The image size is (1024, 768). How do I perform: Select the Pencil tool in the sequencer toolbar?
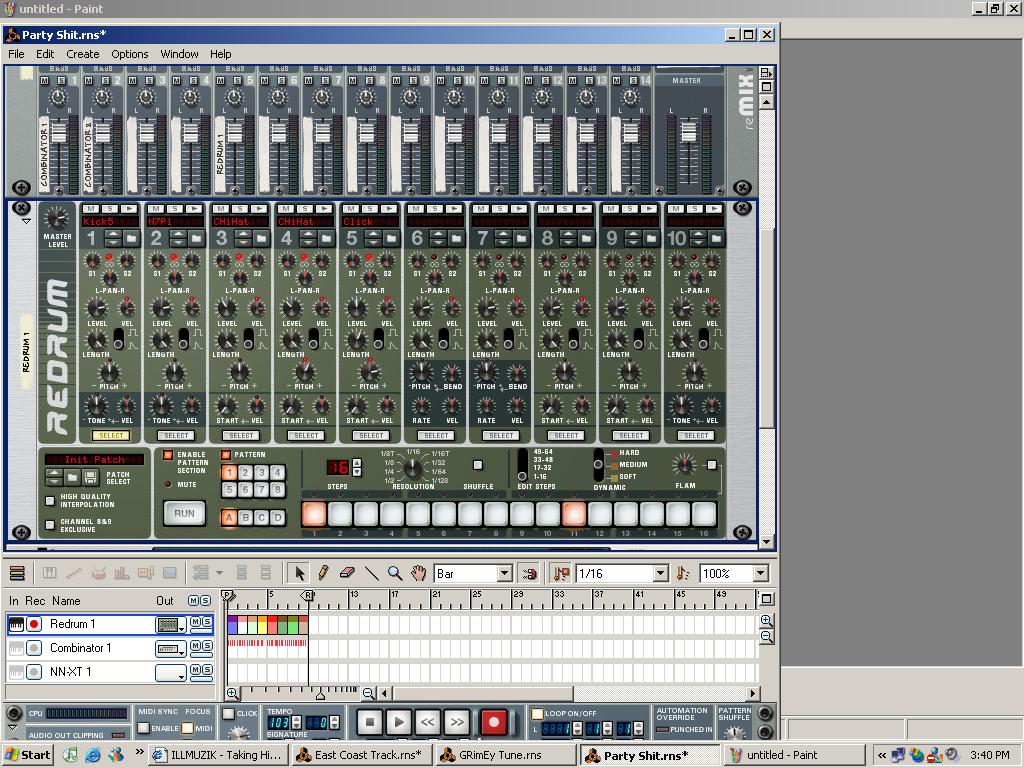coord(323,573)
